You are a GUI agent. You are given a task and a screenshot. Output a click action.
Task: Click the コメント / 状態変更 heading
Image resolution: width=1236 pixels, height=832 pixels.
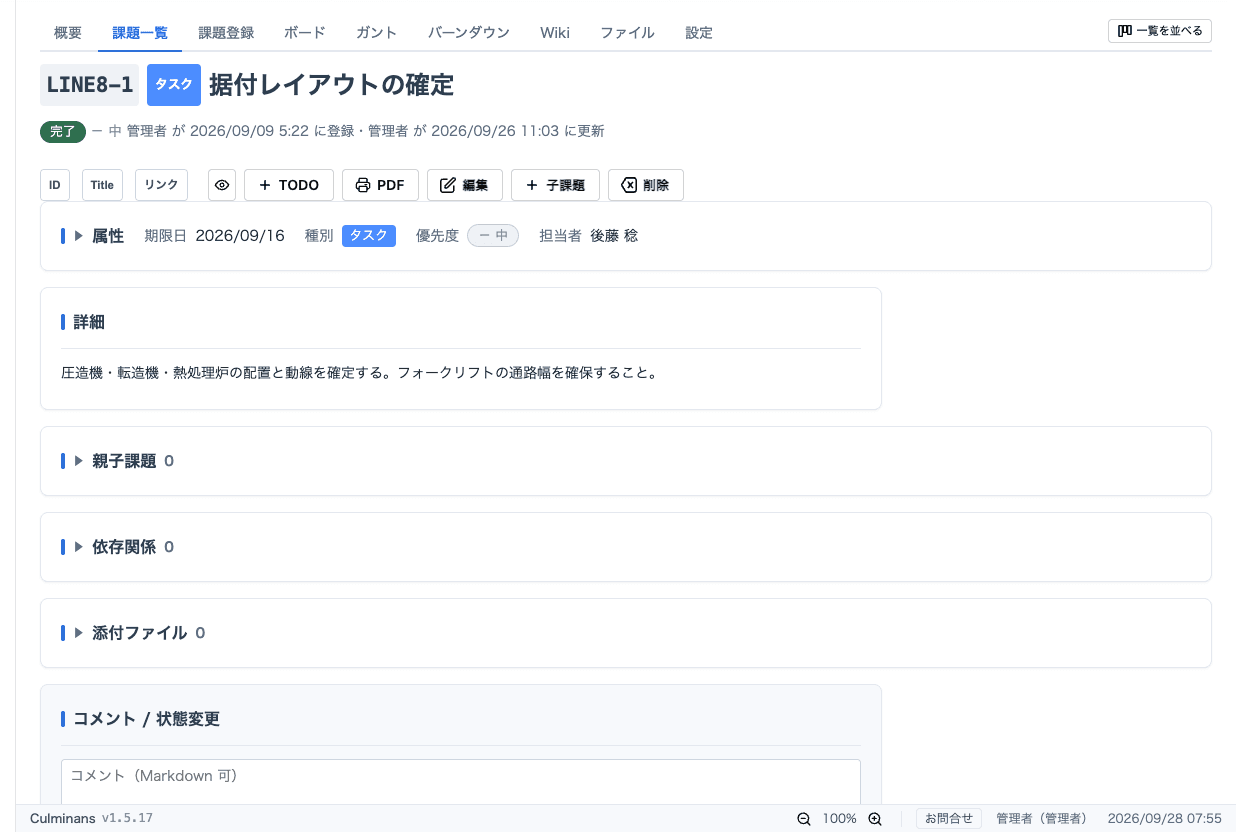point(147,719)
